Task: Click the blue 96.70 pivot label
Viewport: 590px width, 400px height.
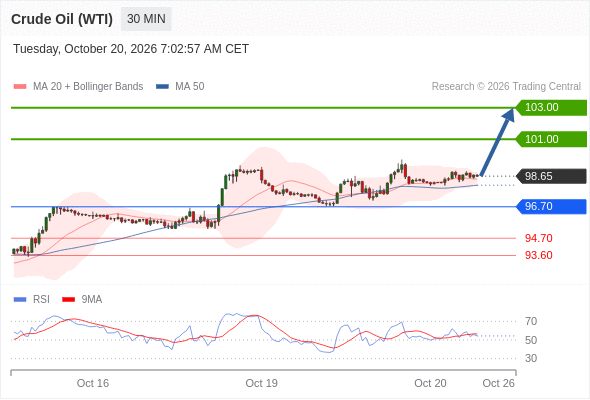Action: pyautogui.click(x=551, y=207)
